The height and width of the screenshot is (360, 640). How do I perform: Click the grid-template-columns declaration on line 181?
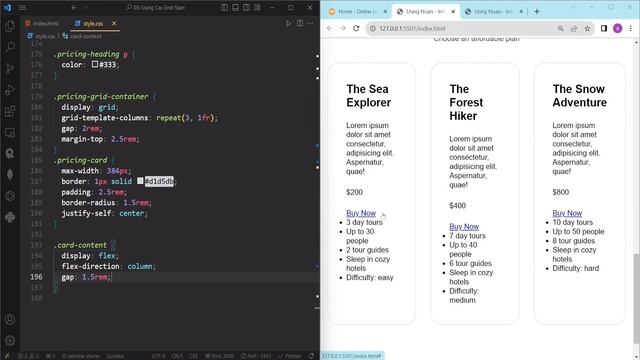(x=140, y=118)
